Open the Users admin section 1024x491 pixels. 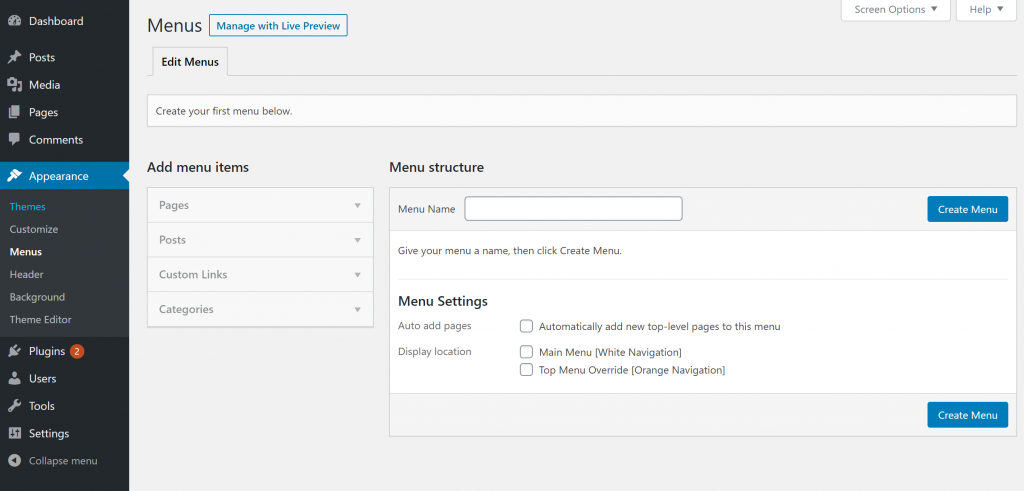(x=42, y=379)
